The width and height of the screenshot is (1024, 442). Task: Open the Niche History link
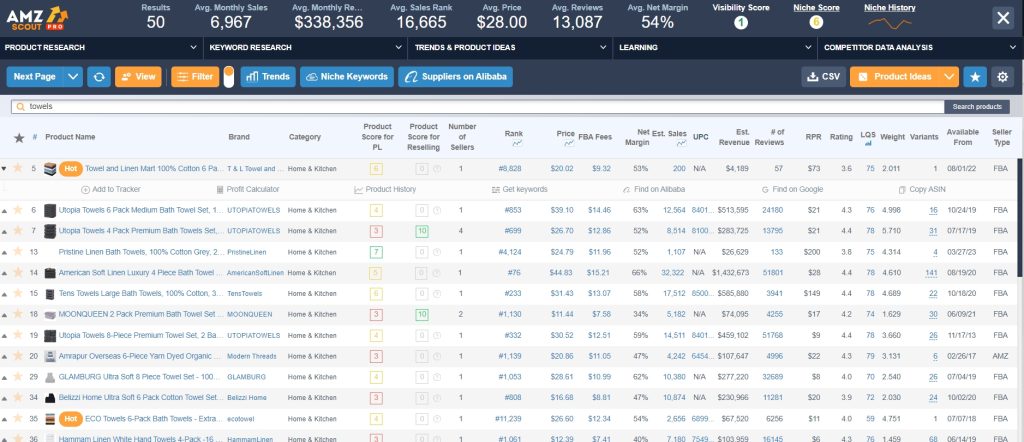click(x=889, y=7)
